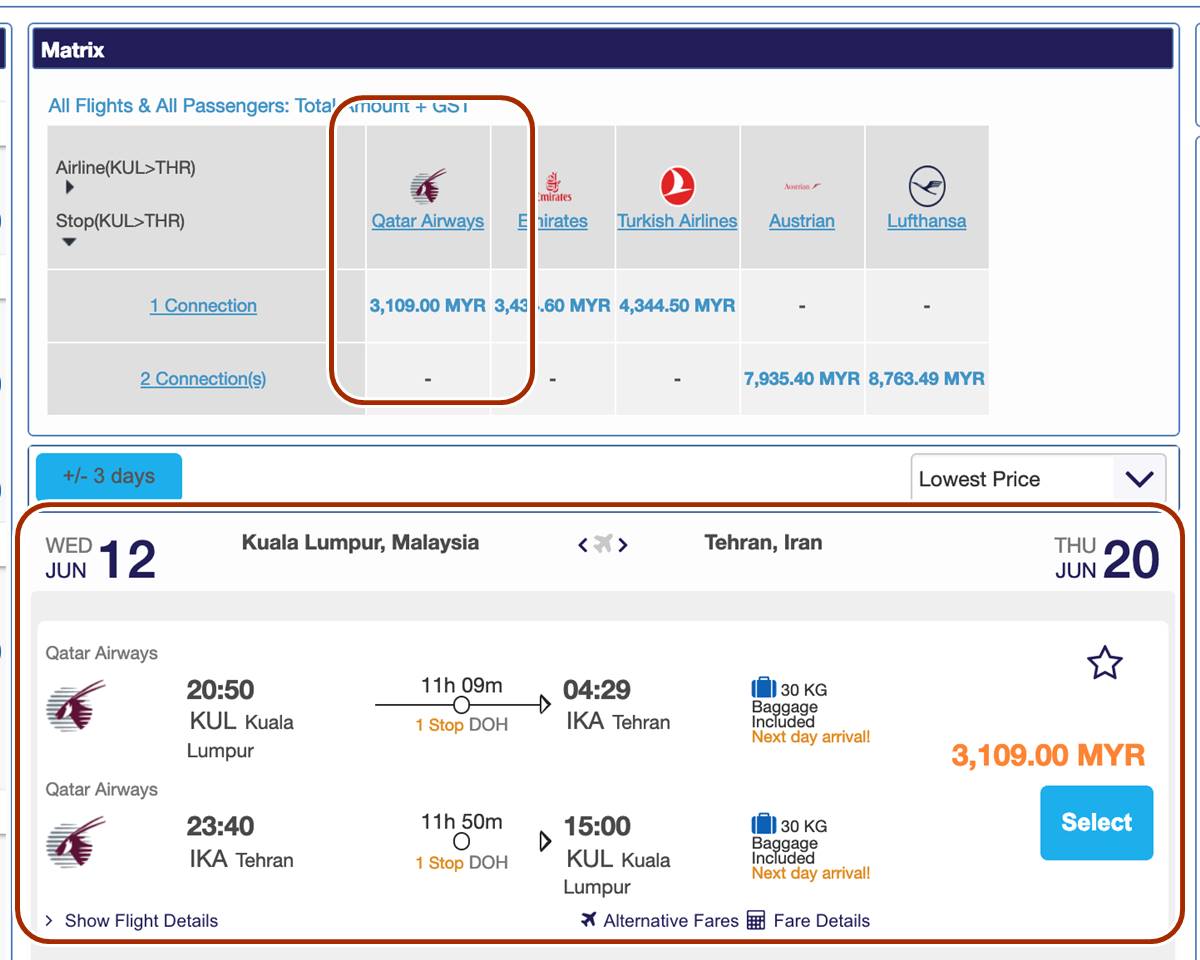
Task: Click the All Flights & All Passengers heading
Action: click(259, 106)
